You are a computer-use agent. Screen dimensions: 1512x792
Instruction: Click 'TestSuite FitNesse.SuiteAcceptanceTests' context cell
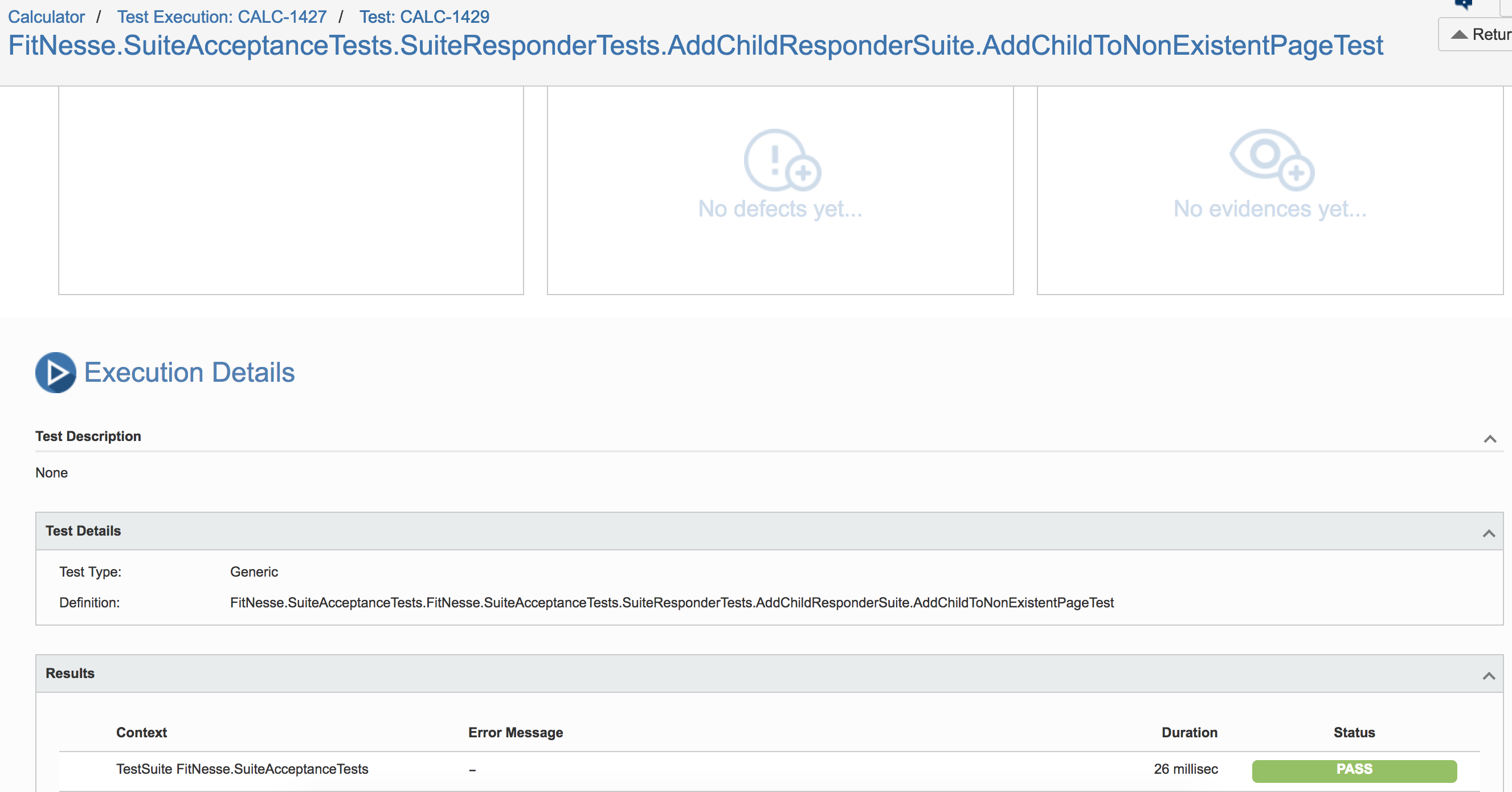pos(243,769)
